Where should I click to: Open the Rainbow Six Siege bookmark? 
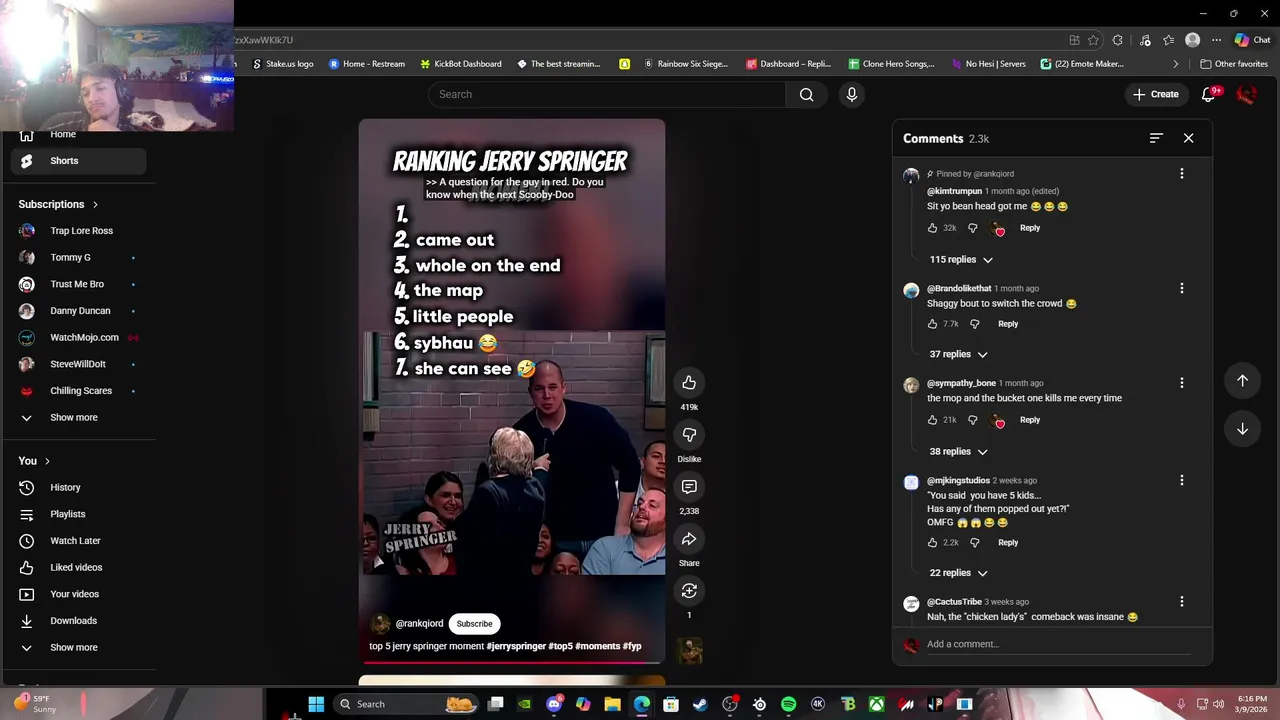685,64
